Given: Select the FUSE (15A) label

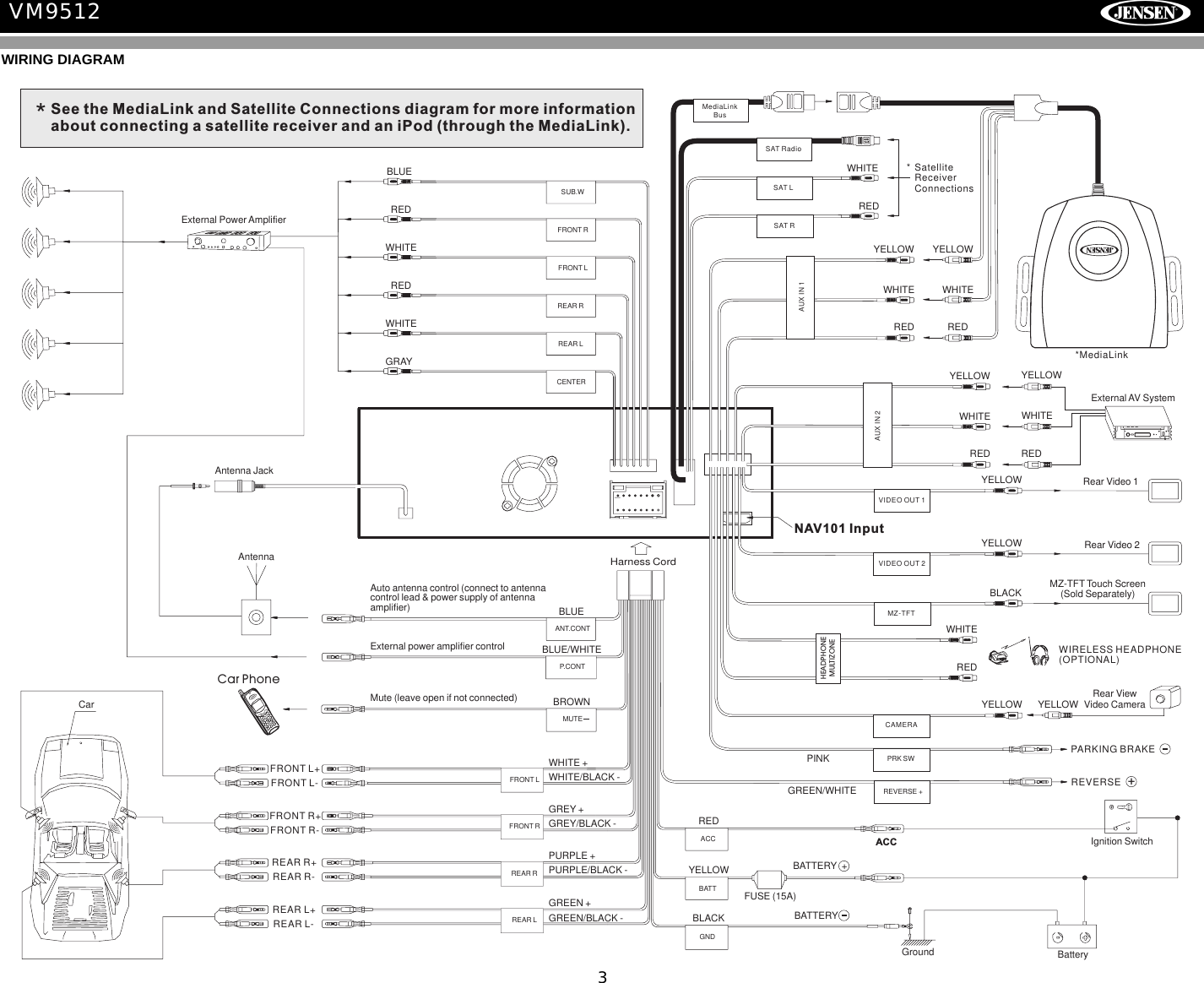Looking at the screenshot, I should (x=769, y=895).
